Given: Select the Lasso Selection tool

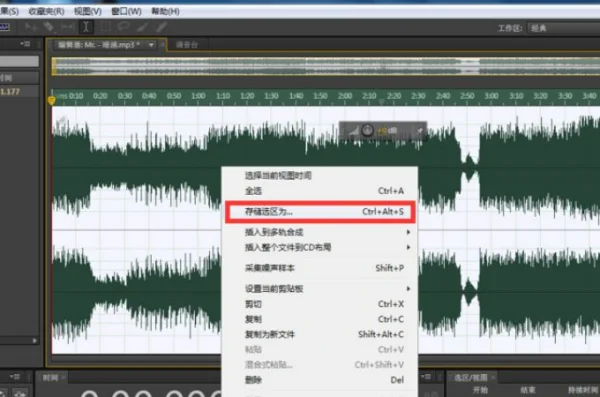Looking at the screenshot, I should click(x=124, y=27).
